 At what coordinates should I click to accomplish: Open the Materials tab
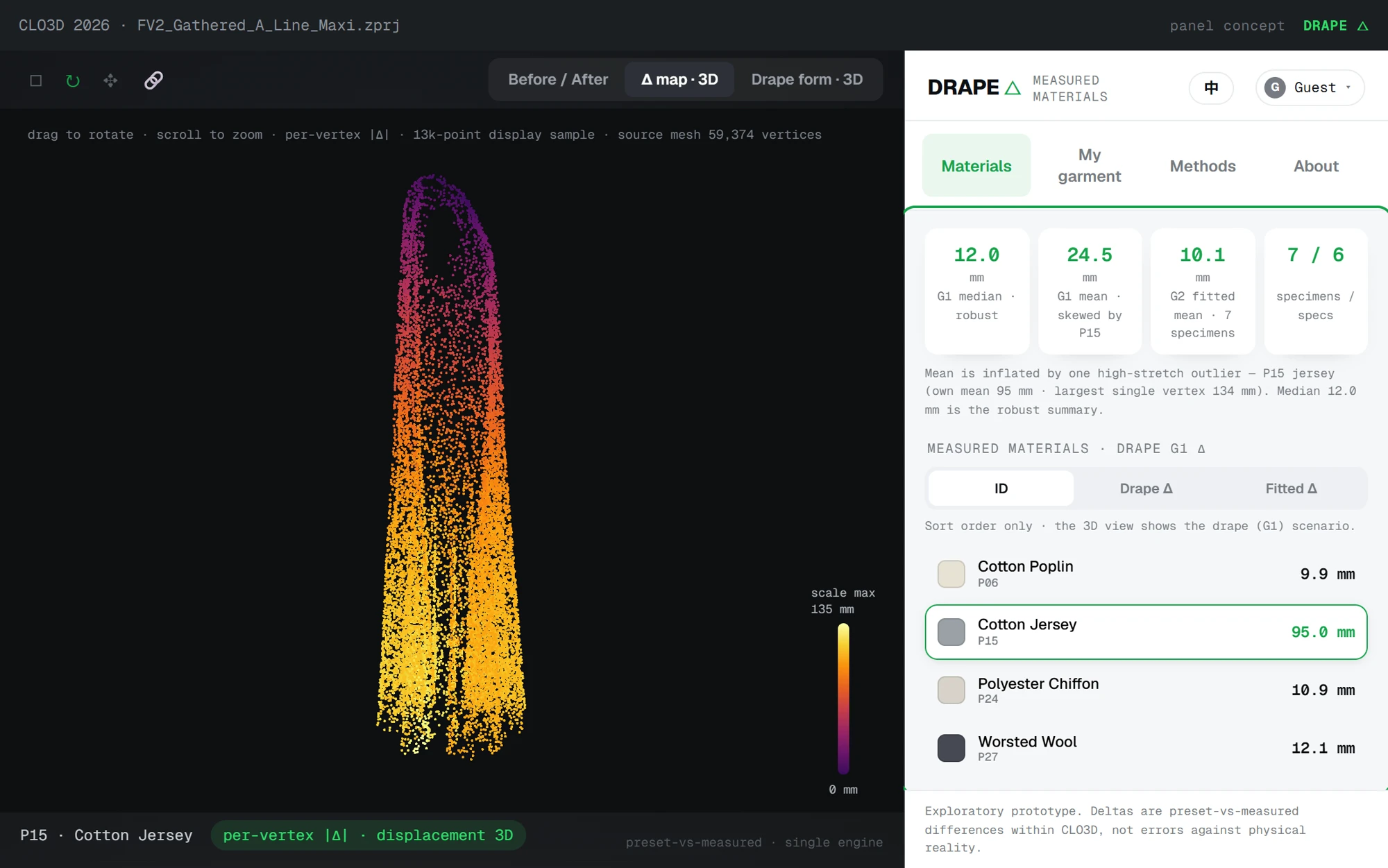(x=976, y=166)
